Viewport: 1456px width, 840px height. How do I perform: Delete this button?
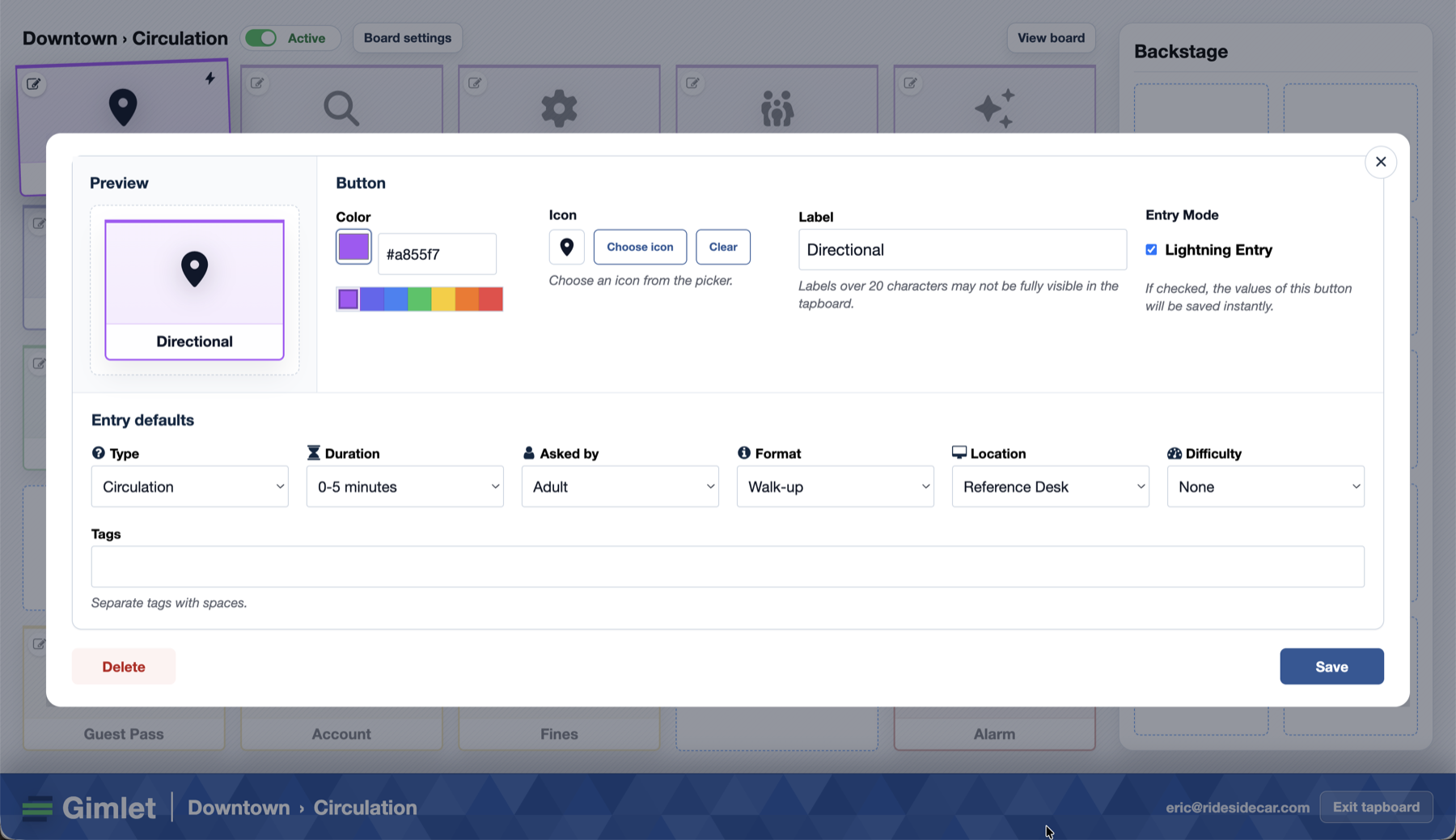point(124,666)
